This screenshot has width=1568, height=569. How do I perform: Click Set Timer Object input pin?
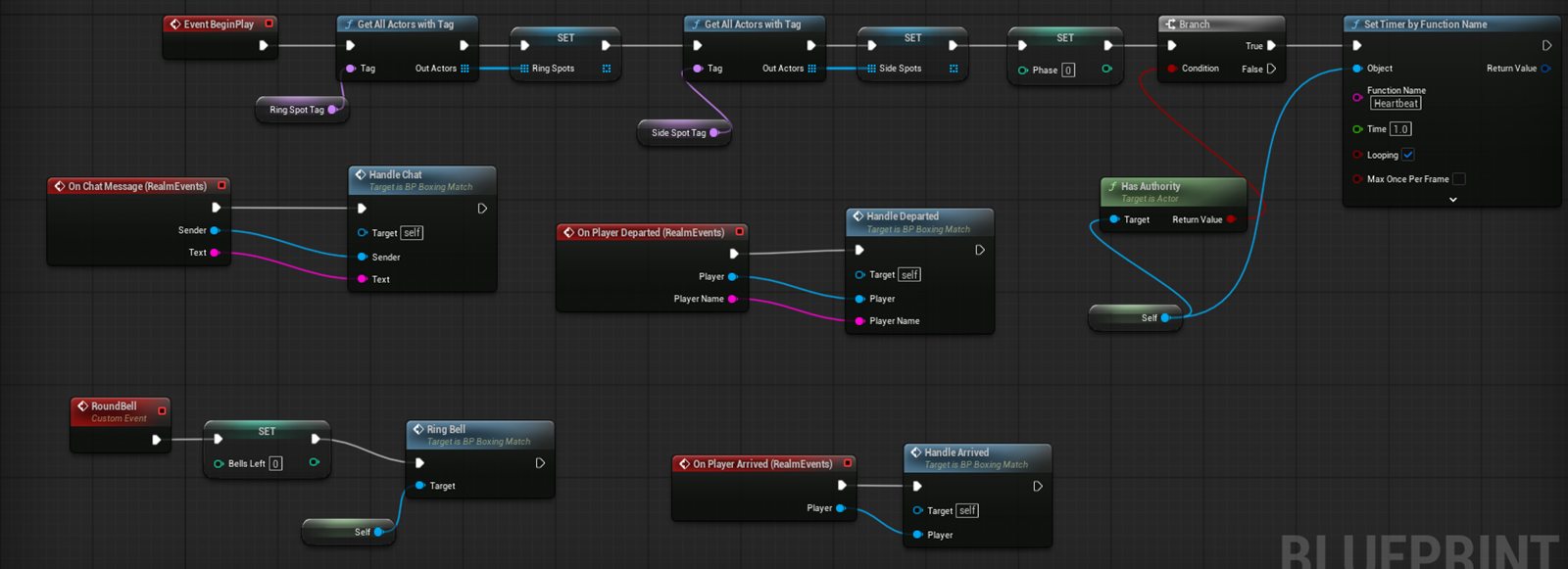(x=1357, y=69)
